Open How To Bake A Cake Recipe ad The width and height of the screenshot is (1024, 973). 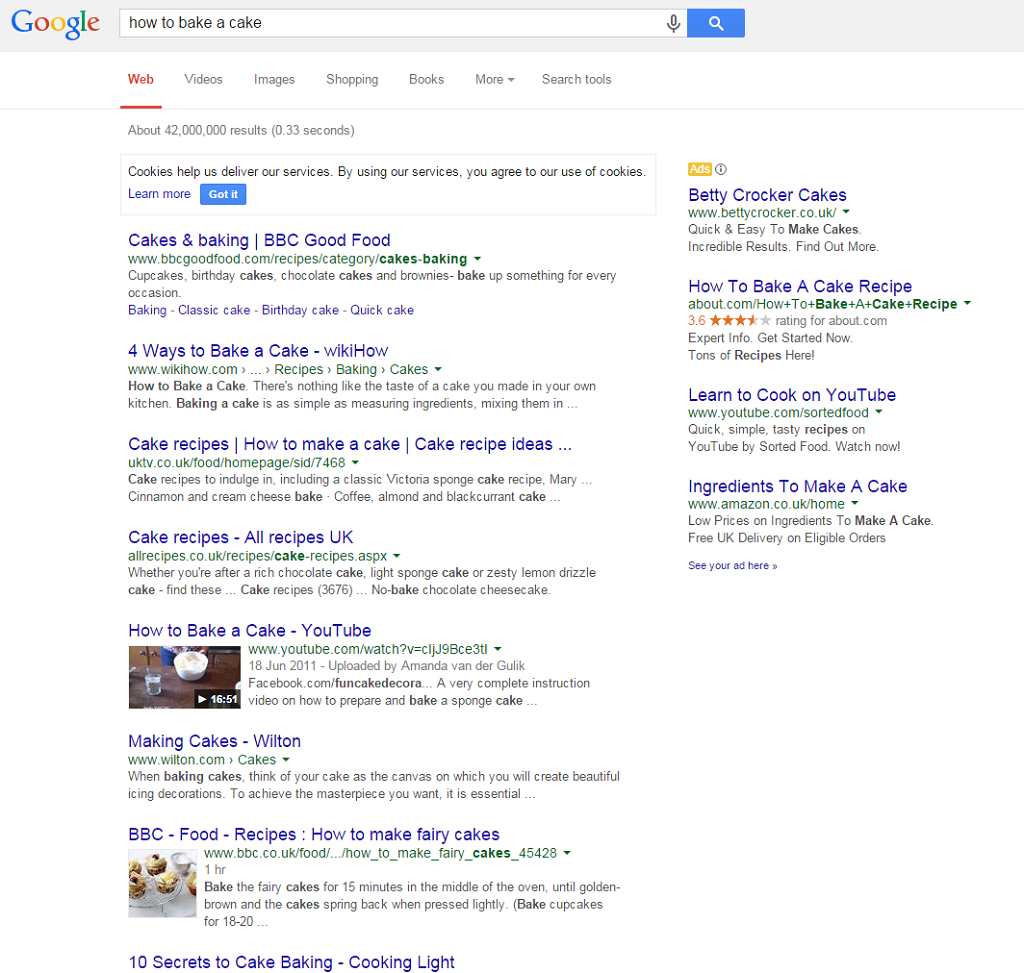click(800, 287)
